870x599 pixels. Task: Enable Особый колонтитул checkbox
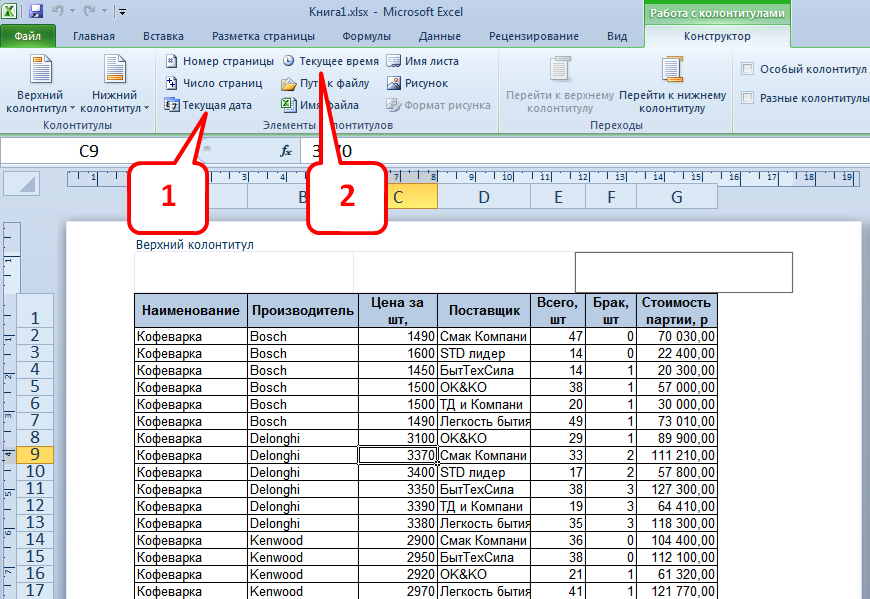coord(748,69)
